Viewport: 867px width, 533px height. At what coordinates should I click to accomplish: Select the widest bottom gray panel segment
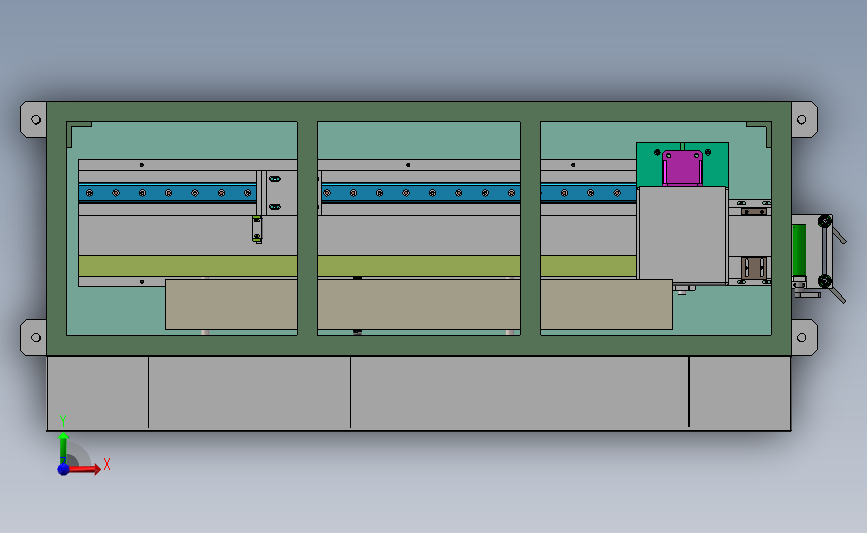pos(520,393)
